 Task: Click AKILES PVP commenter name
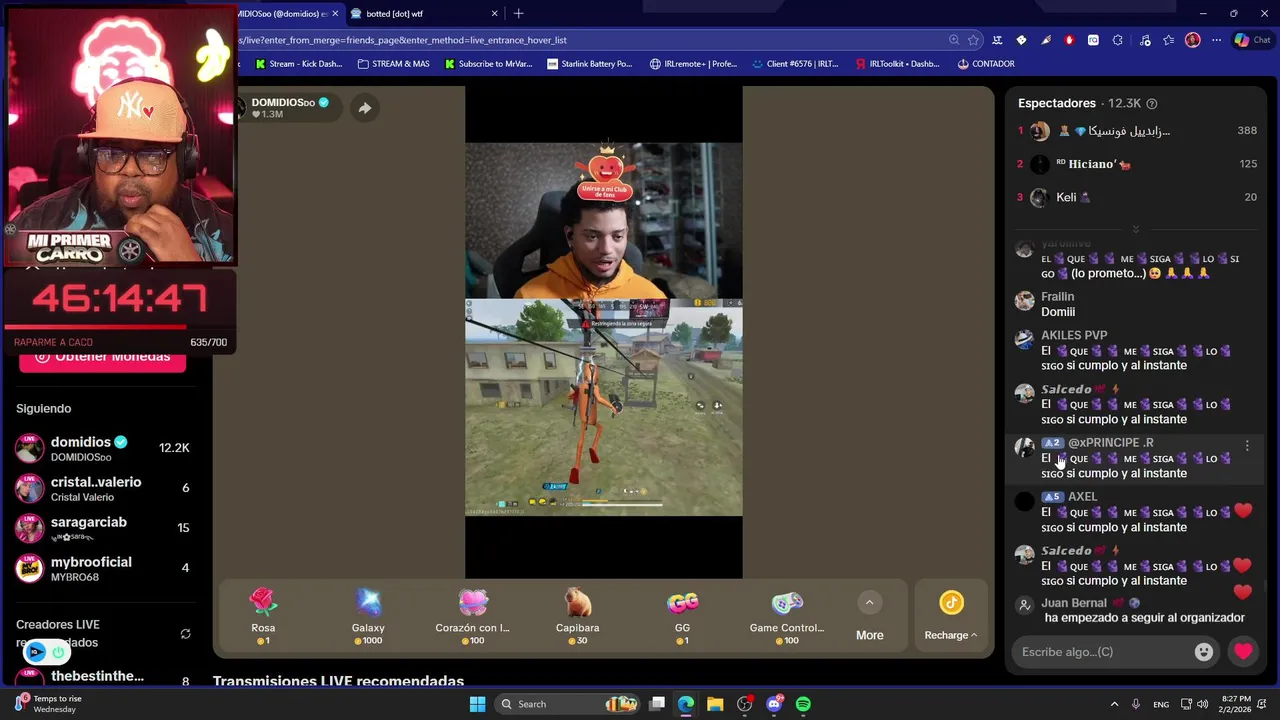1074,335
